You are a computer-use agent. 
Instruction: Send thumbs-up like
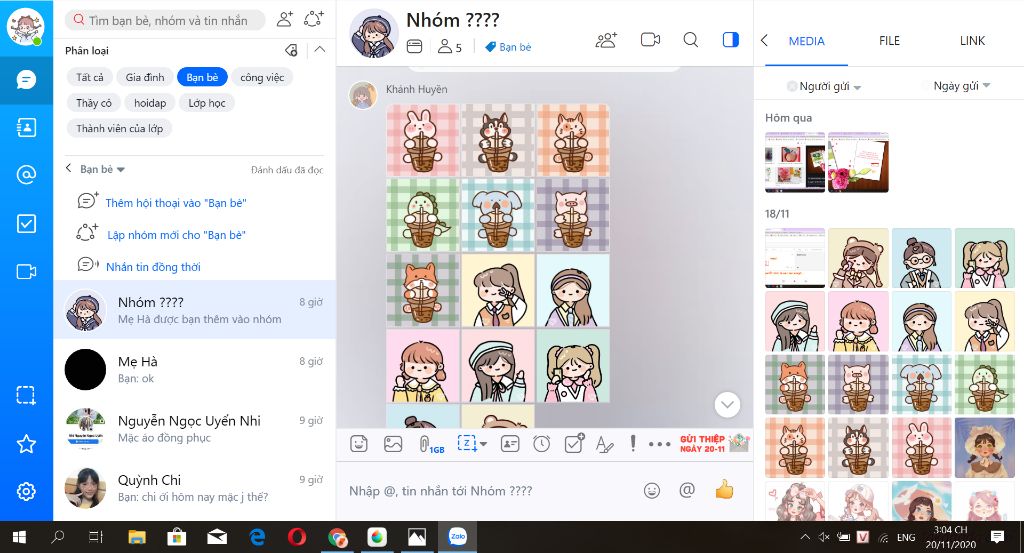[724, 489]
